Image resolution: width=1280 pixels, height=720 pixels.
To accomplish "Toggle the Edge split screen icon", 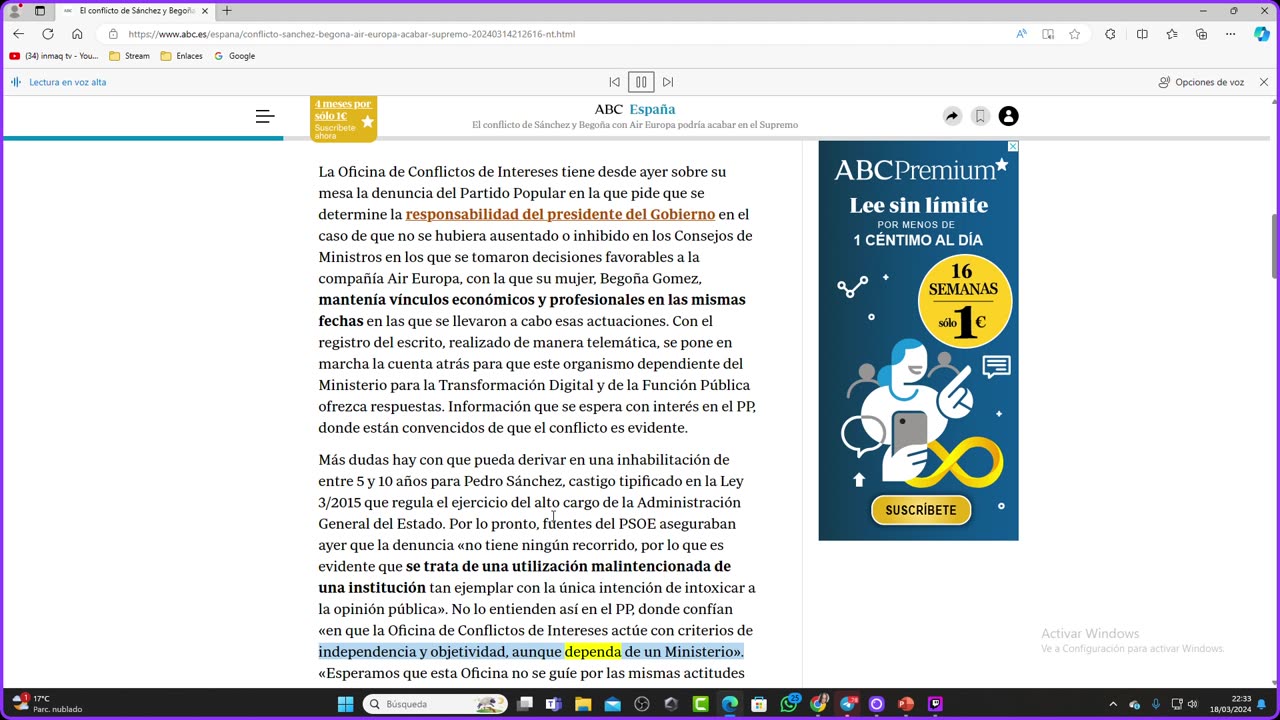I will click(x=1142, y=34).
